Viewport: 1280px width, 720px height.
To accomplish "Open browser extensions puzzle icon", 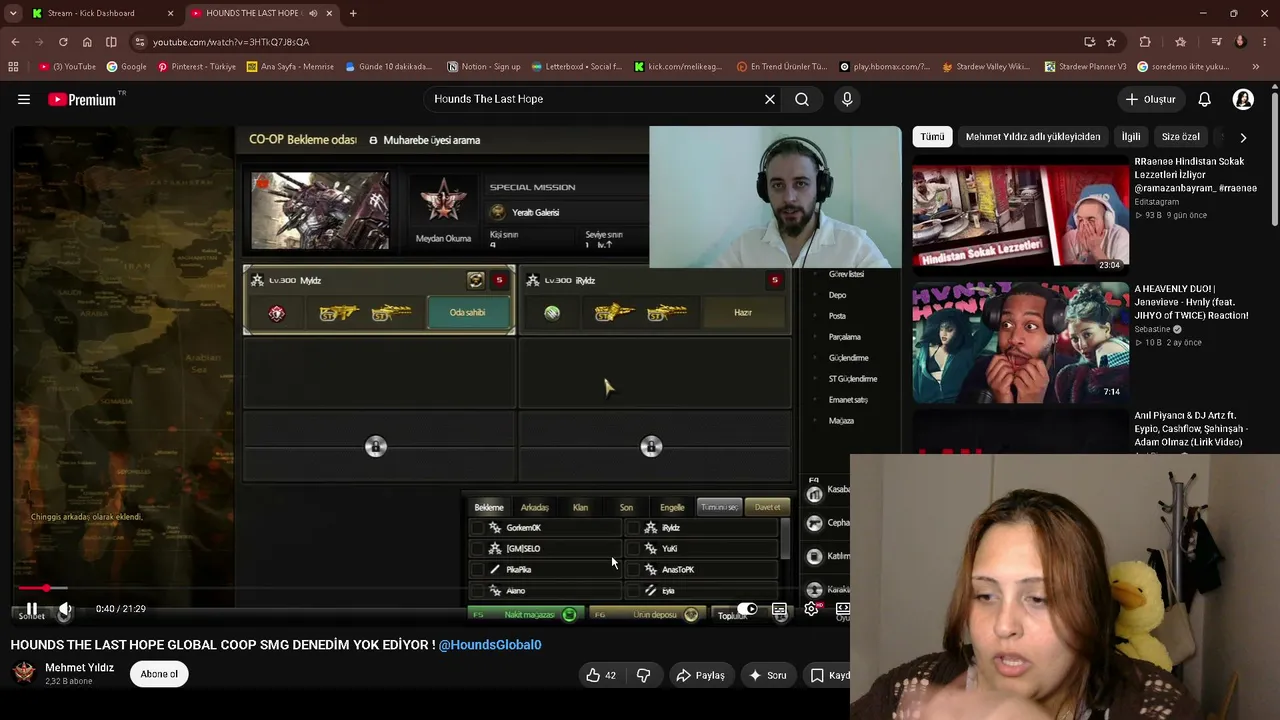I will tap(1145, 42).
